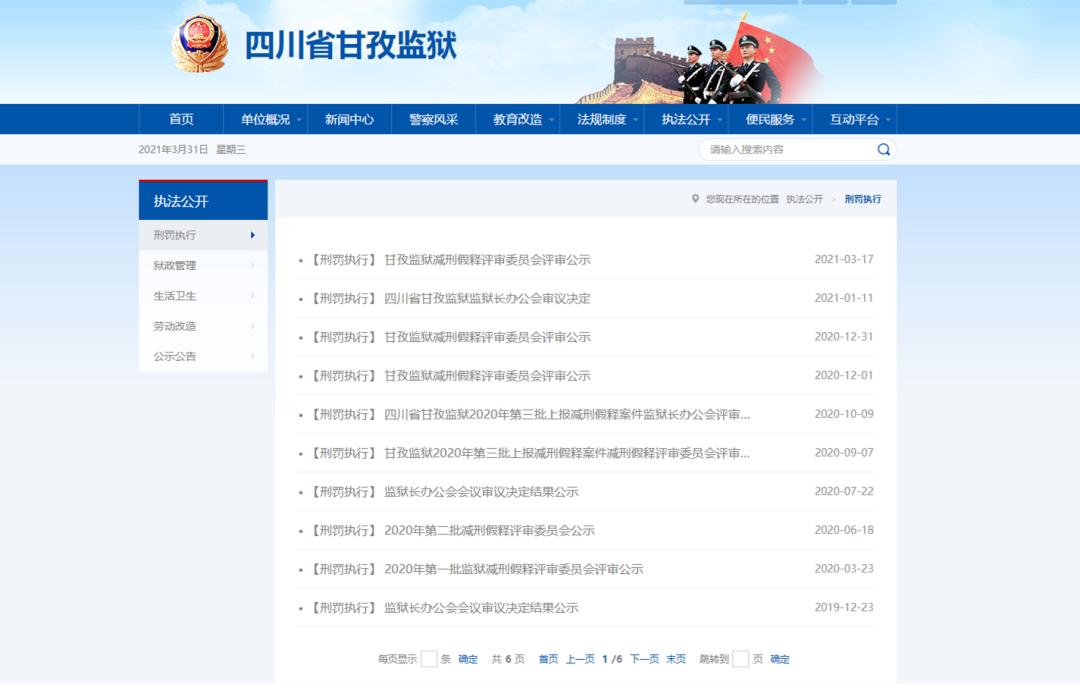Expand the 公示公告 sidebar arrow

coord(253,356)
